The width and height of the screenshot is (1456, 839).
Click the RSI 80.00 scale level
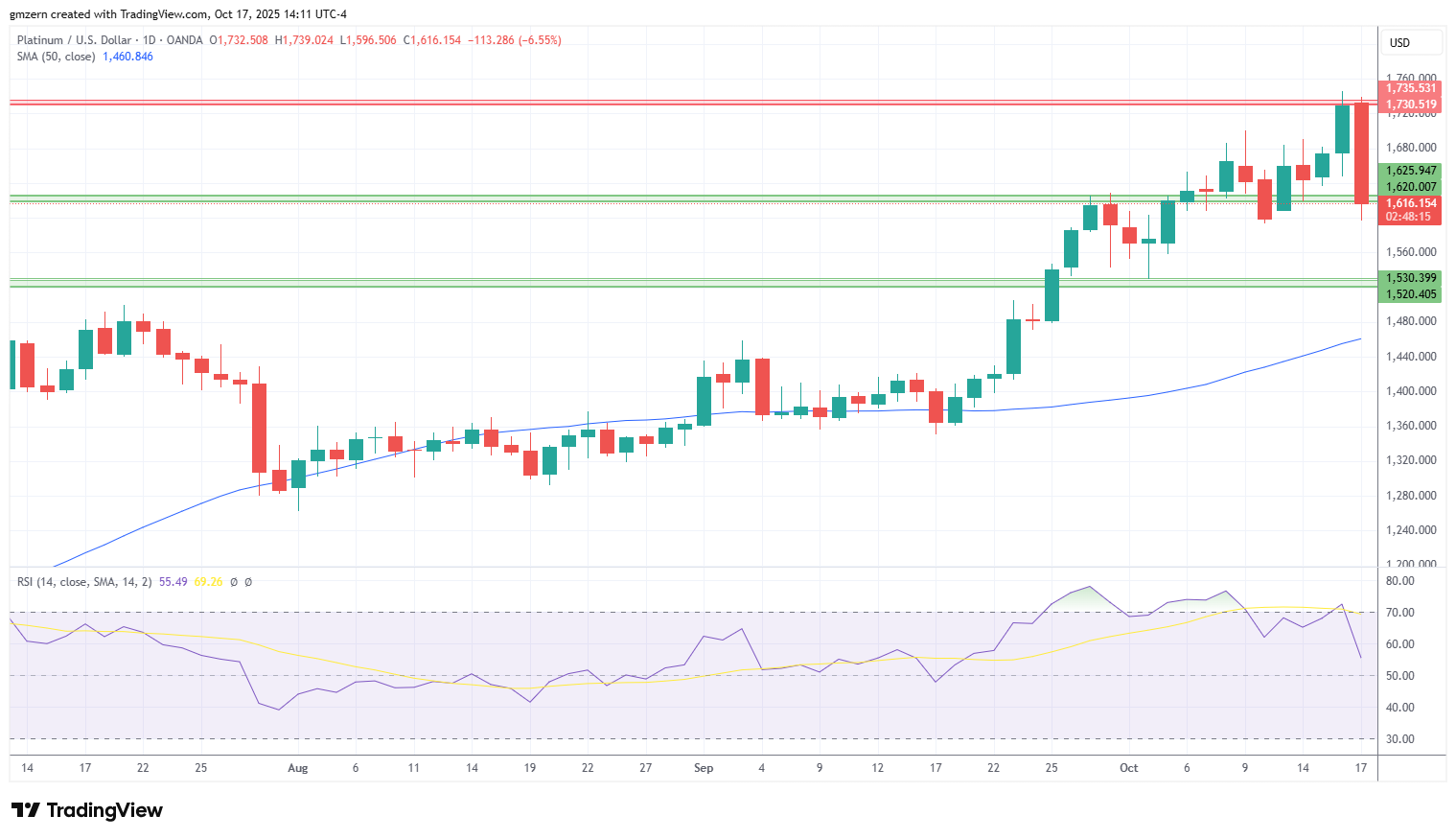click(1400, 581)
